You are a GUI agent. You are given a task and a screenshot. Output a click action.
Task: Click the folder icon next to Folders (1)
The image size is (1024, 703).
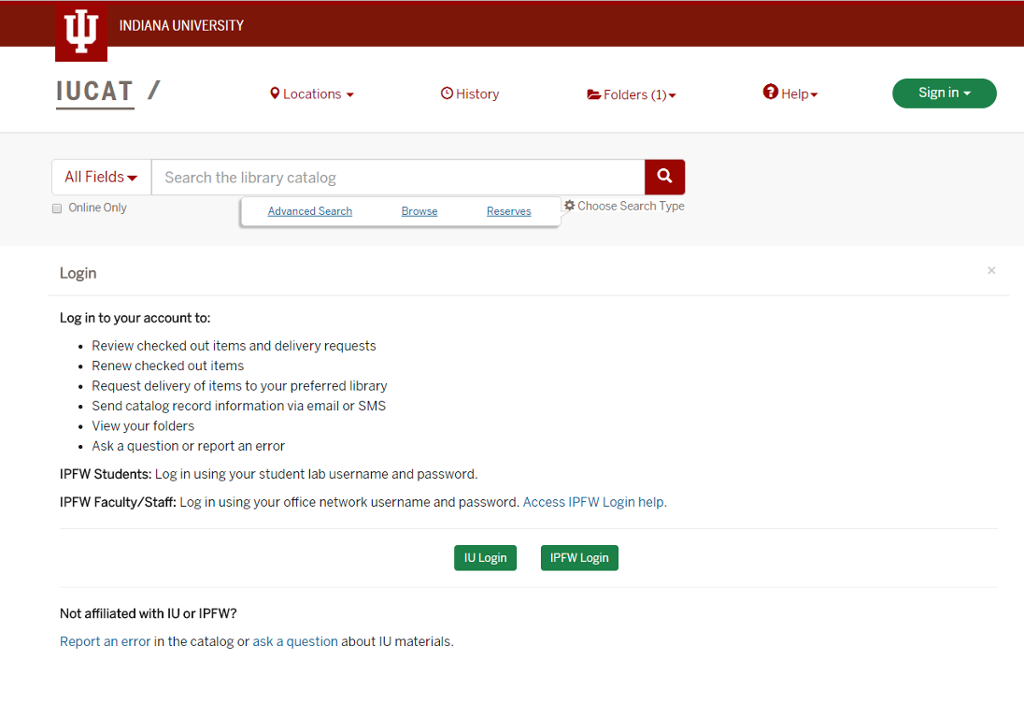(x=594, y=93)
